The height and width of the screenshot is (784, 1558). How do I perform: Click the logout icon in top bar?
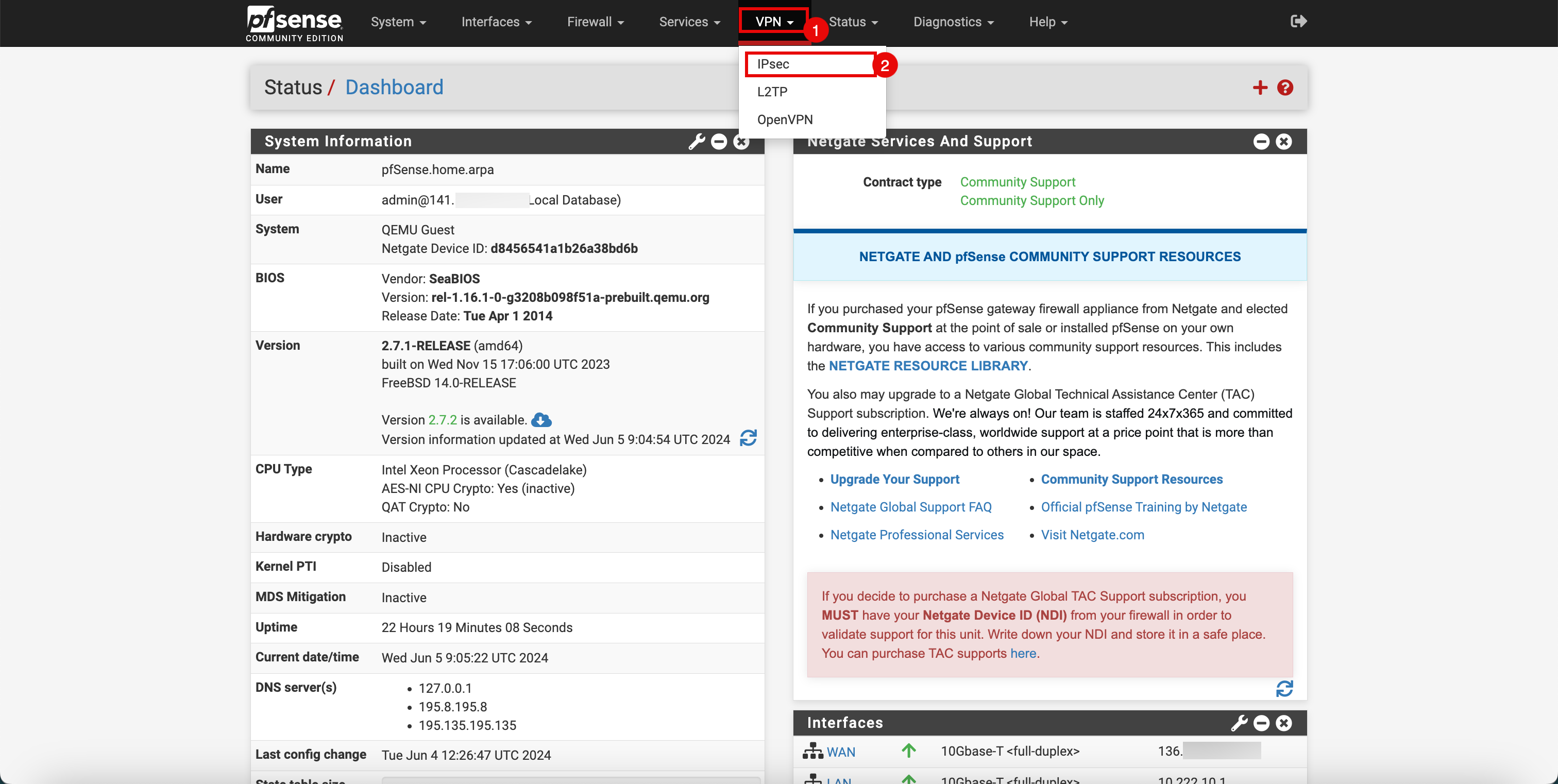coord(1298,22)
